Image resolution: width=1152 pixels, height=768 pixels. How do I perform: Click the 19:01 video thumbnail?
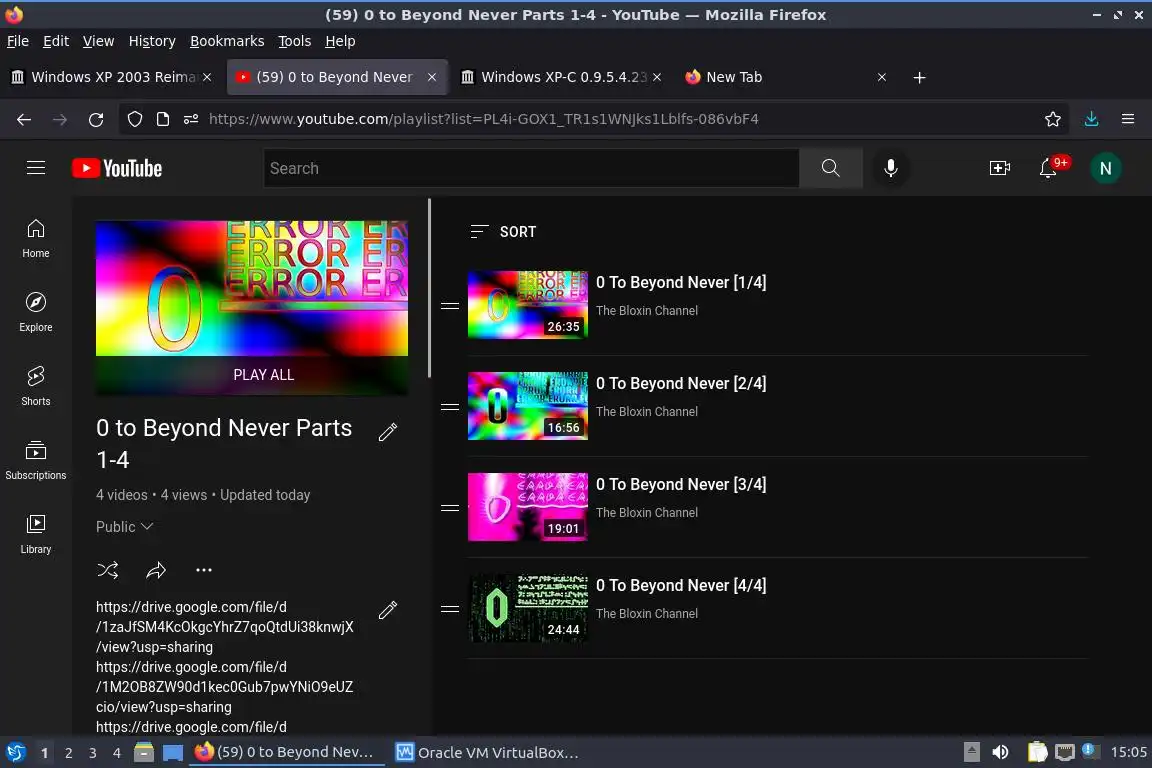pyautogui.click(x=528, y=507)
